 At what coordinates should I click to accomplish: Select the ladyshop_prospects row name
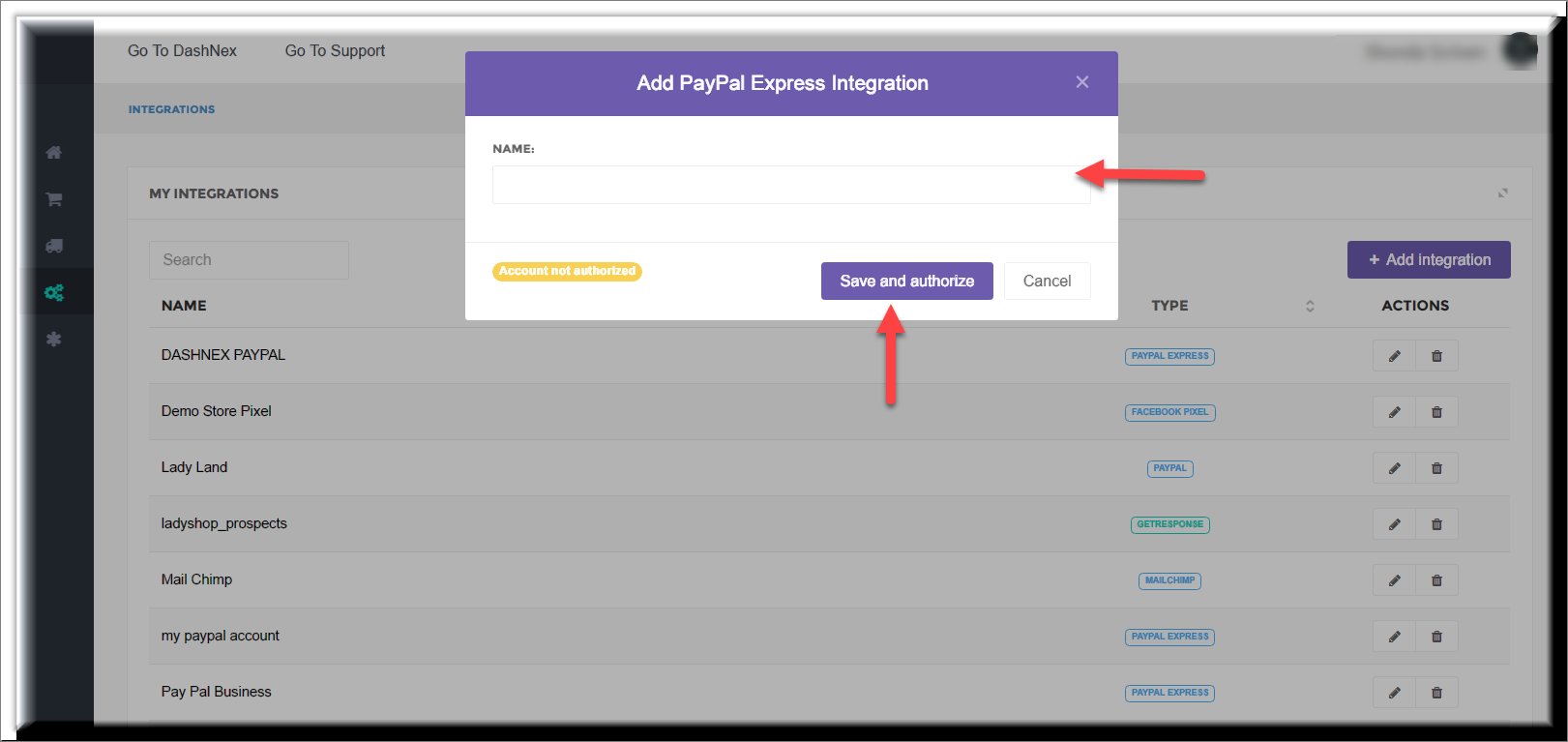click(x=224, y=523)
